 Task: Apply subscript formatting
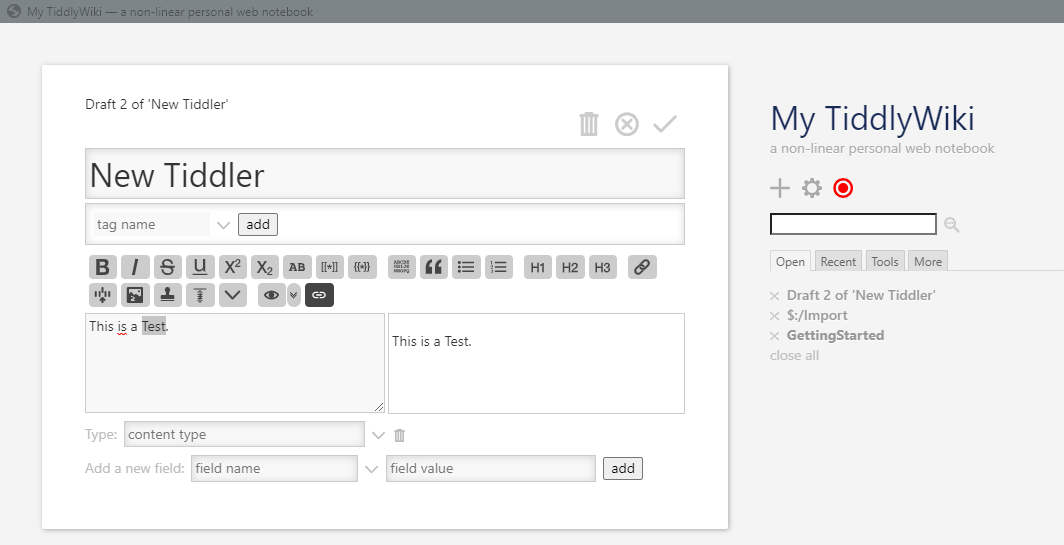265,267
